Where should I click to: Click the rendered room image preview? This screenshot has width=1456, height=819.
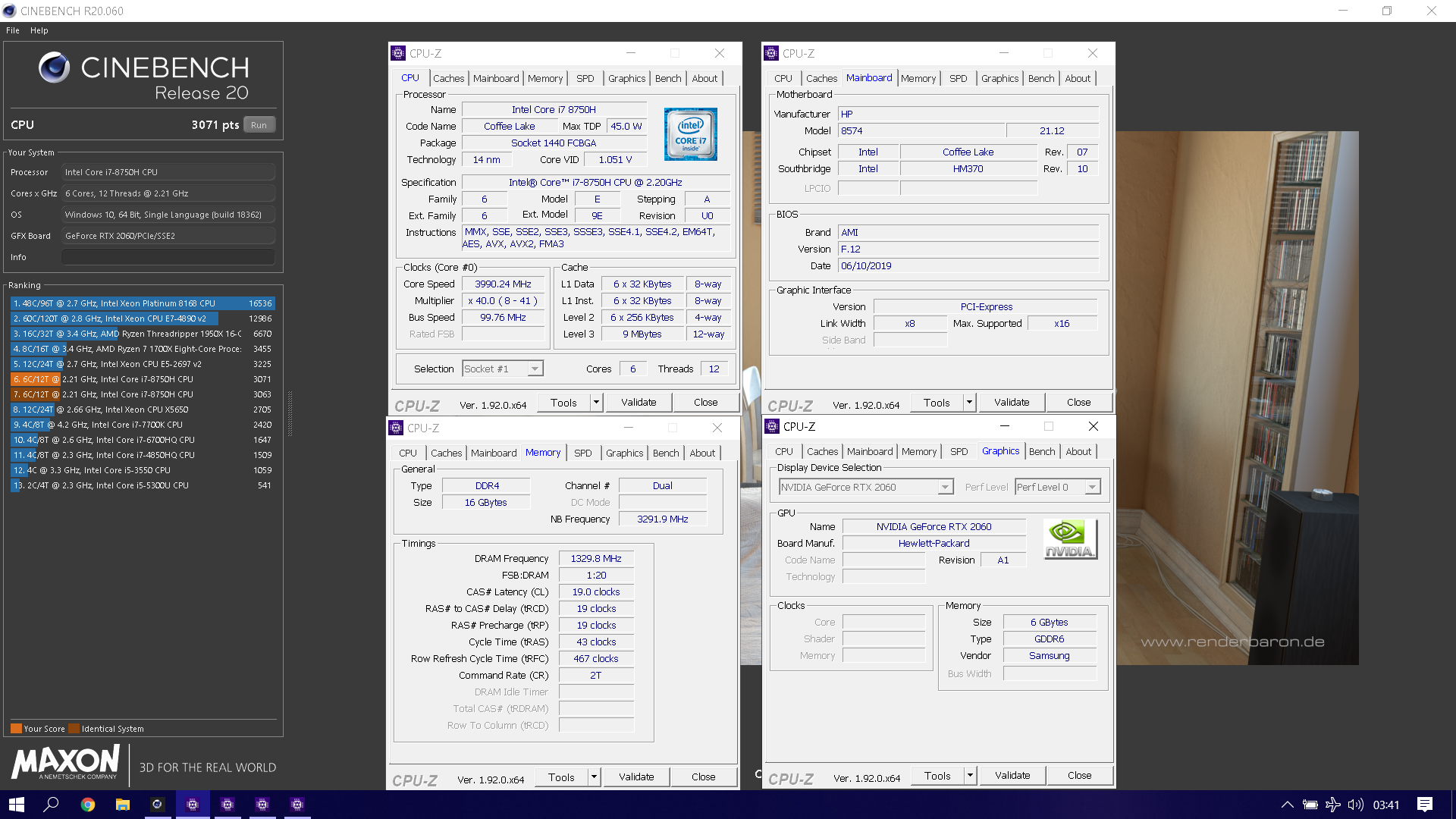click(x=1237, y=398)
